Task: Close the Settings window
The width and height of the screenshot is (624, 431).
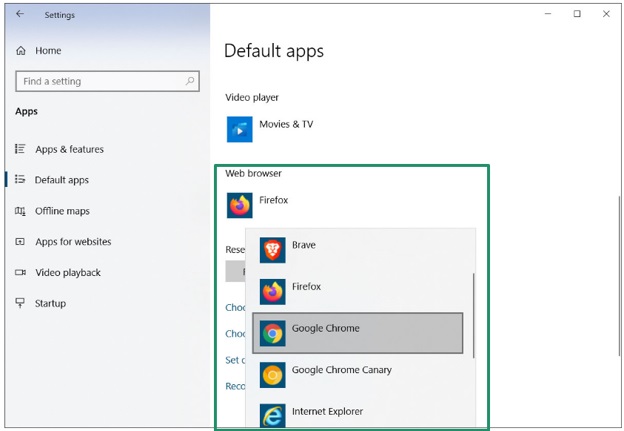Action: point(606,14)
